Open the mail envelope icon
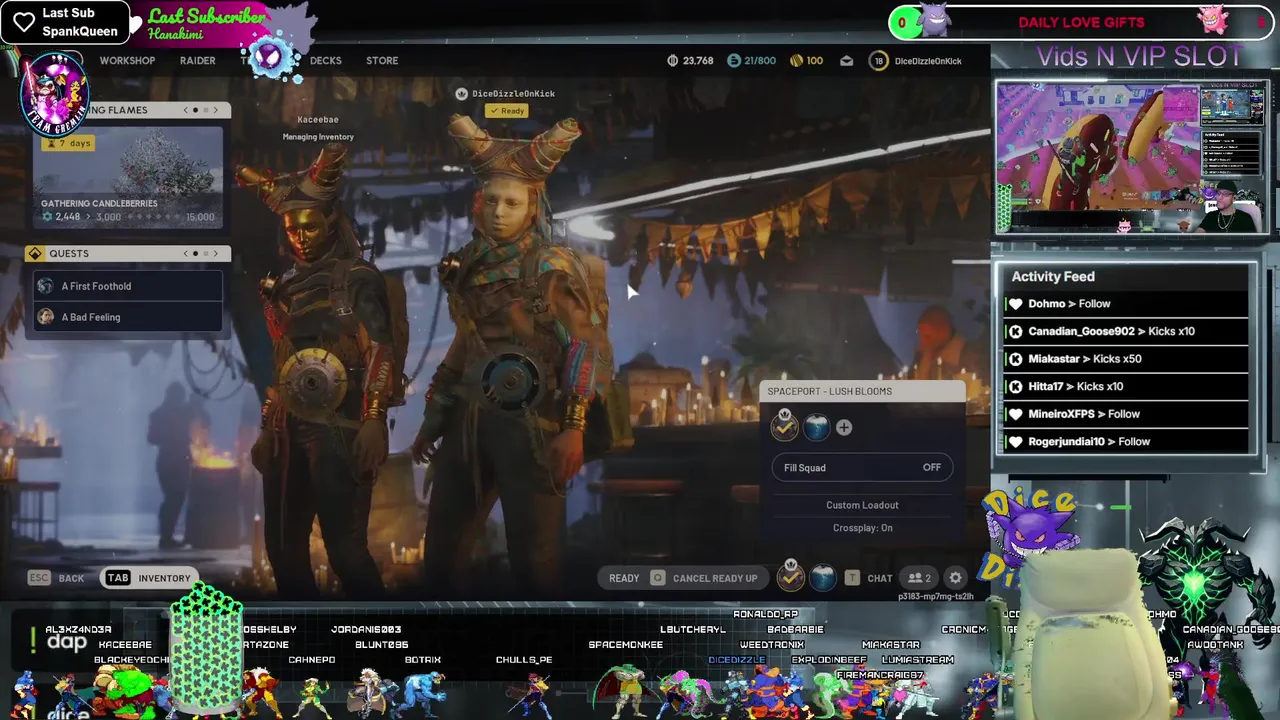The width and height of the screenshot is (1280, 720). tap(846, 61)
